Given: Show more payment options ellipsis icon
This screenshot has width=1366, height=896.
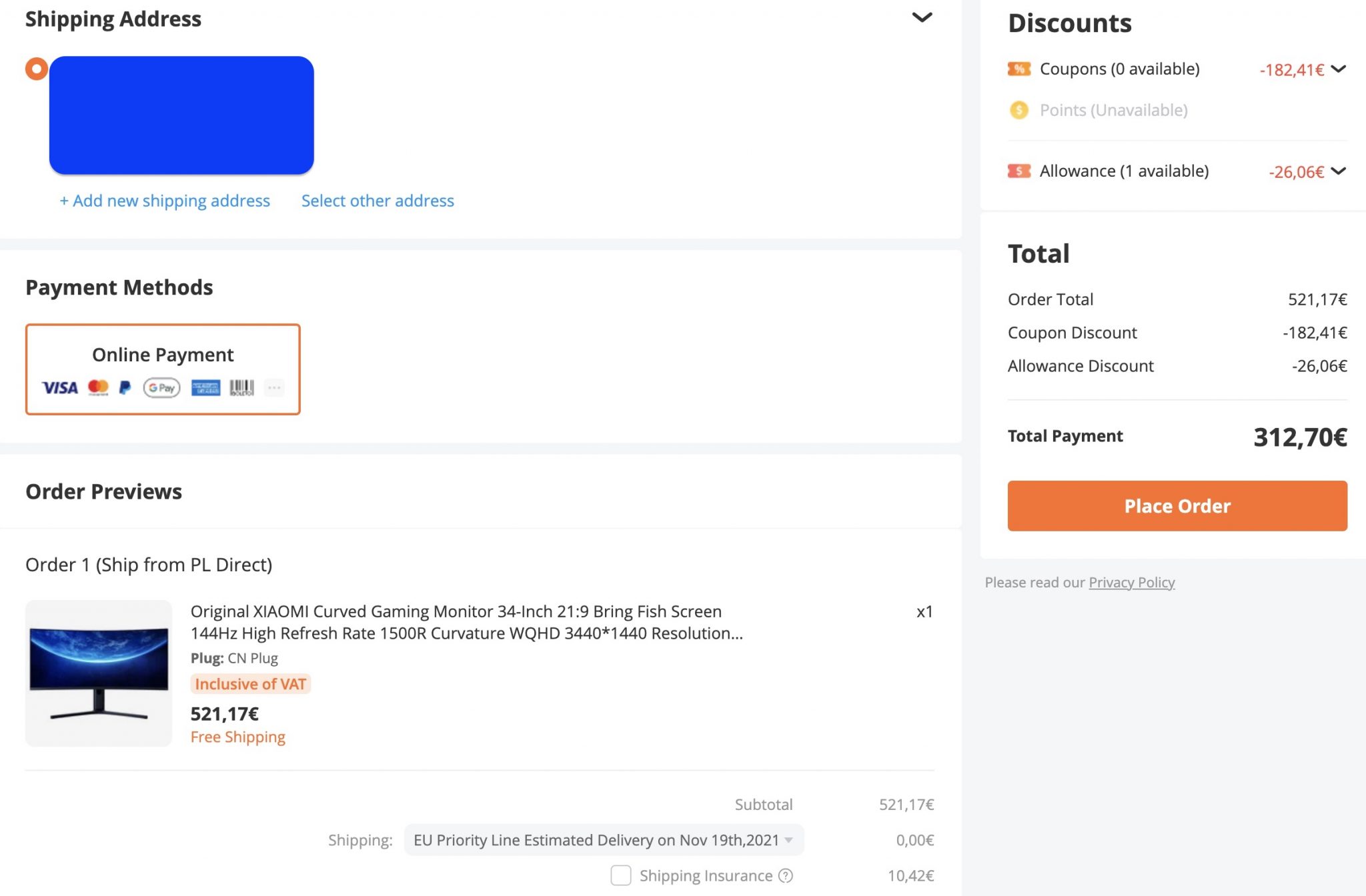Looking at the screenshot, I should coord(274,387).
